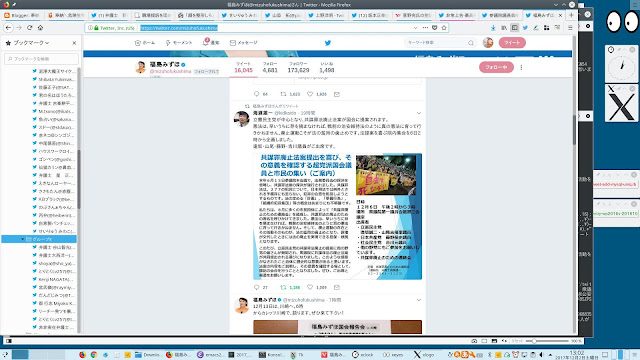Close the active 福島みずほ tab
This screenshot has width=640, height=360.
(x=560, y=15)
